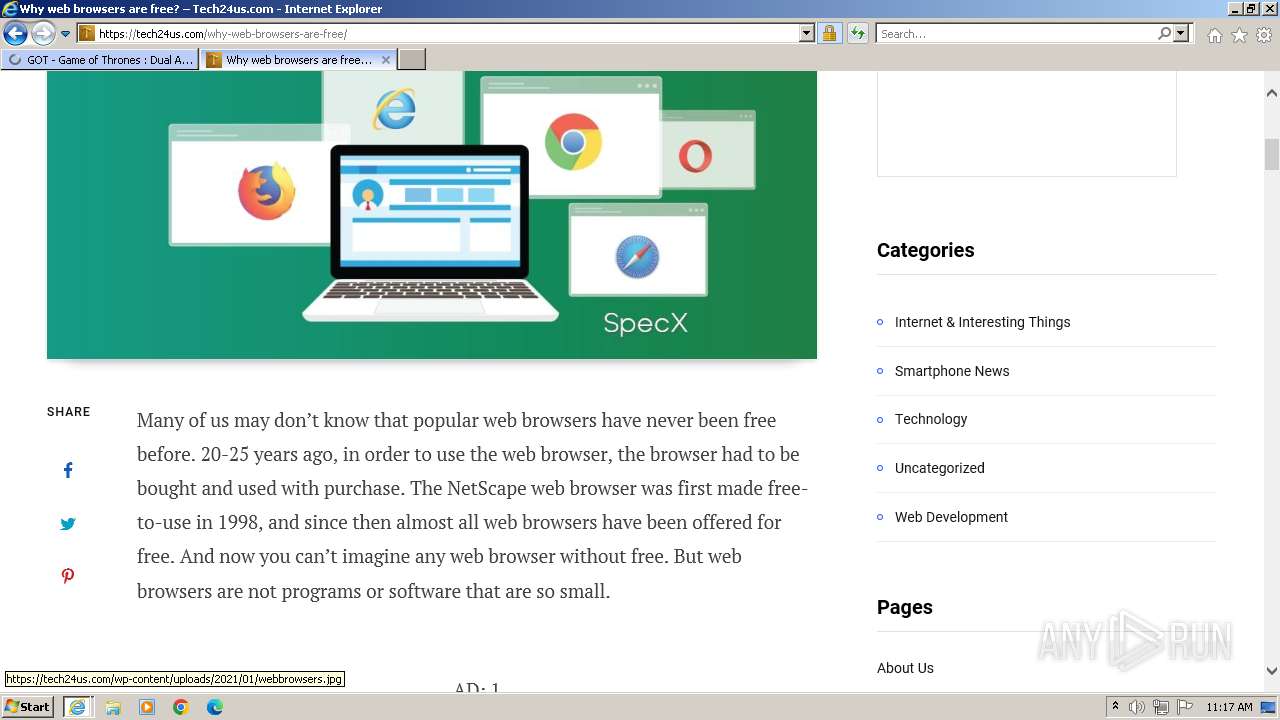Open the media player taskbar icon
The image size is (1280, 720).
pyautogui.click(x=147, y=707)
